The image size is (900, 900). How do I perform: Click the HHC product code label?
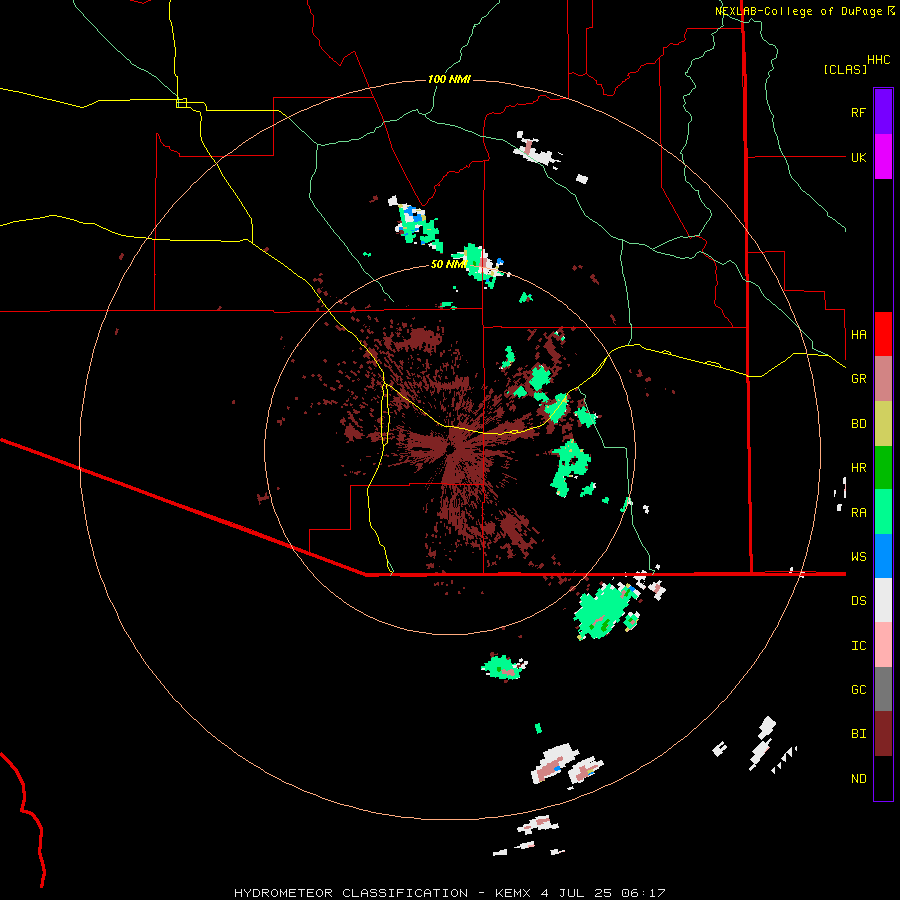pos(879,60)
